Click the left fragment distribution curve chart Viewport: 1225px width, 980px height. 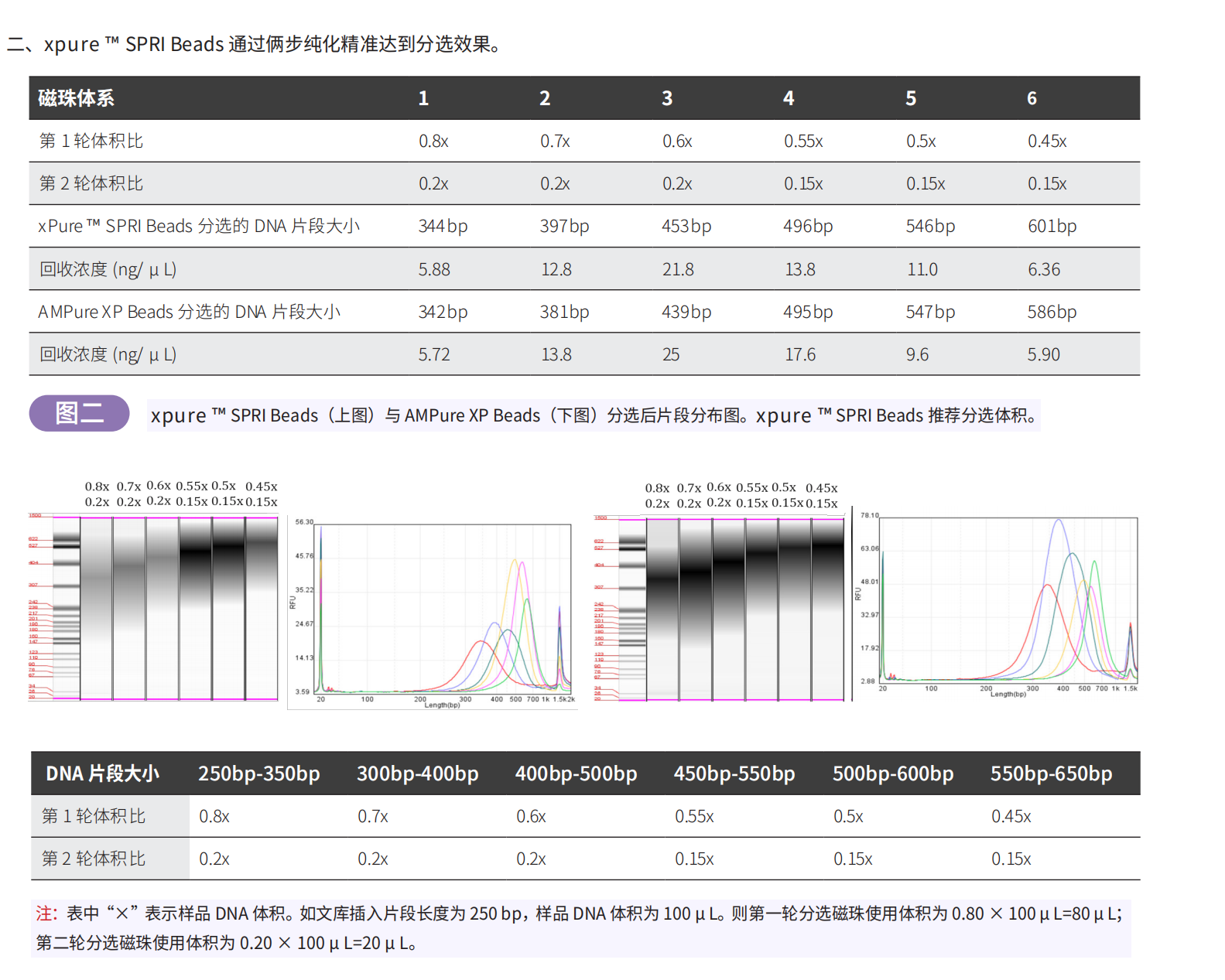[433, 613]
